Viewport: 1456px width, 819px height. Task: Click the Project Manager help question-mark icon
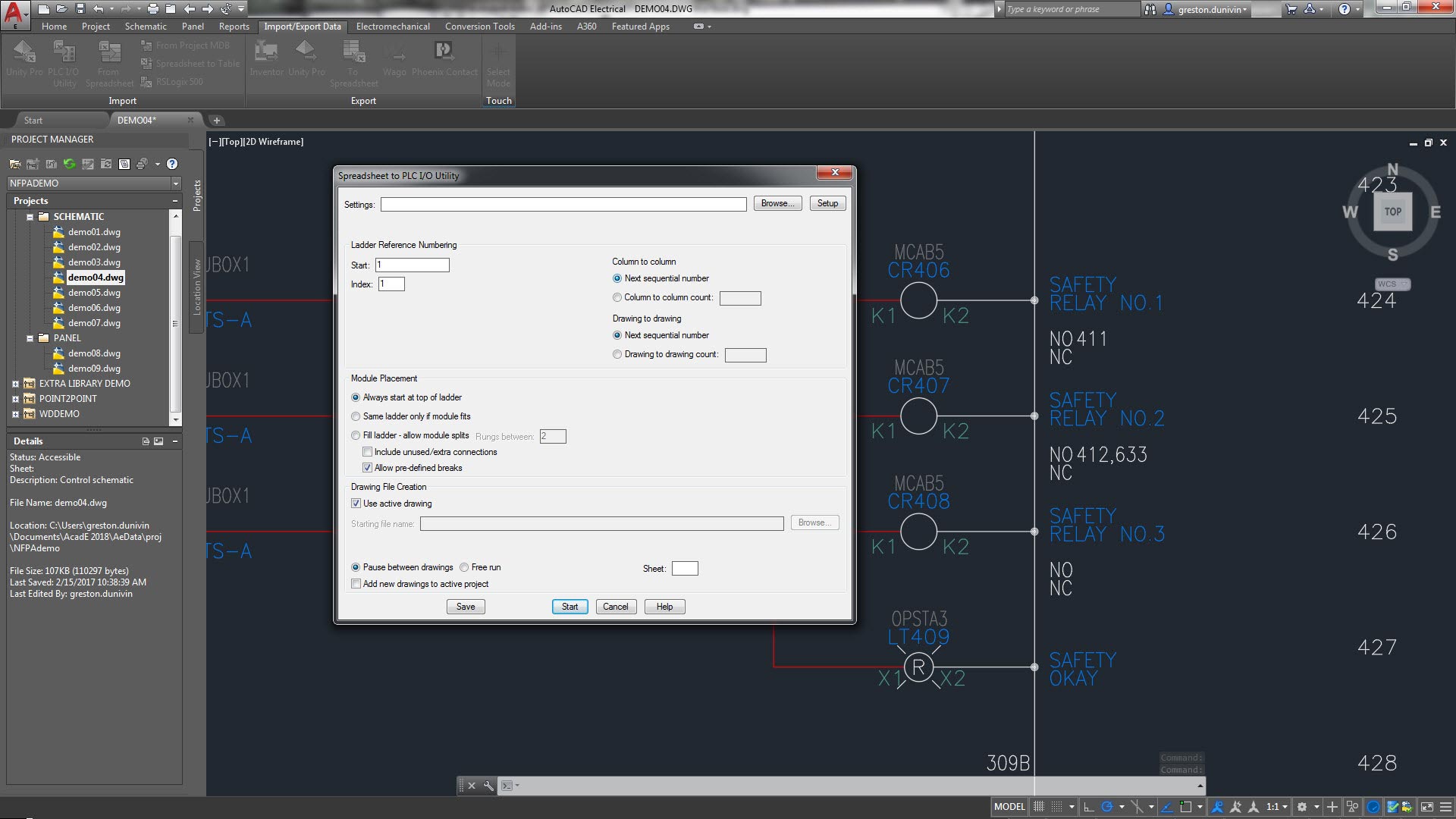pos(172,164)
